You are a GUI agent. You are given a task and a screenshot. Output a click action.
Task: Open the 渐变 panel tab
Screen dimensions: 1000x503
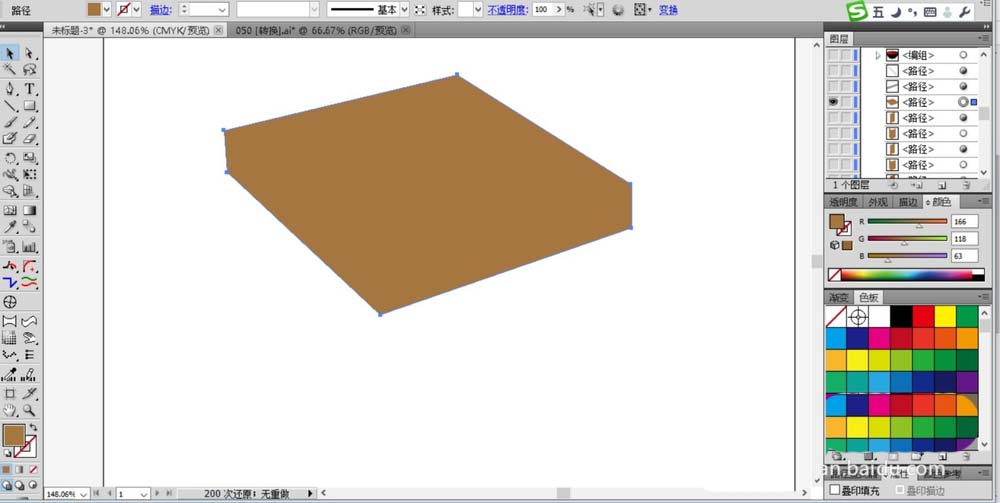point(839,297)
